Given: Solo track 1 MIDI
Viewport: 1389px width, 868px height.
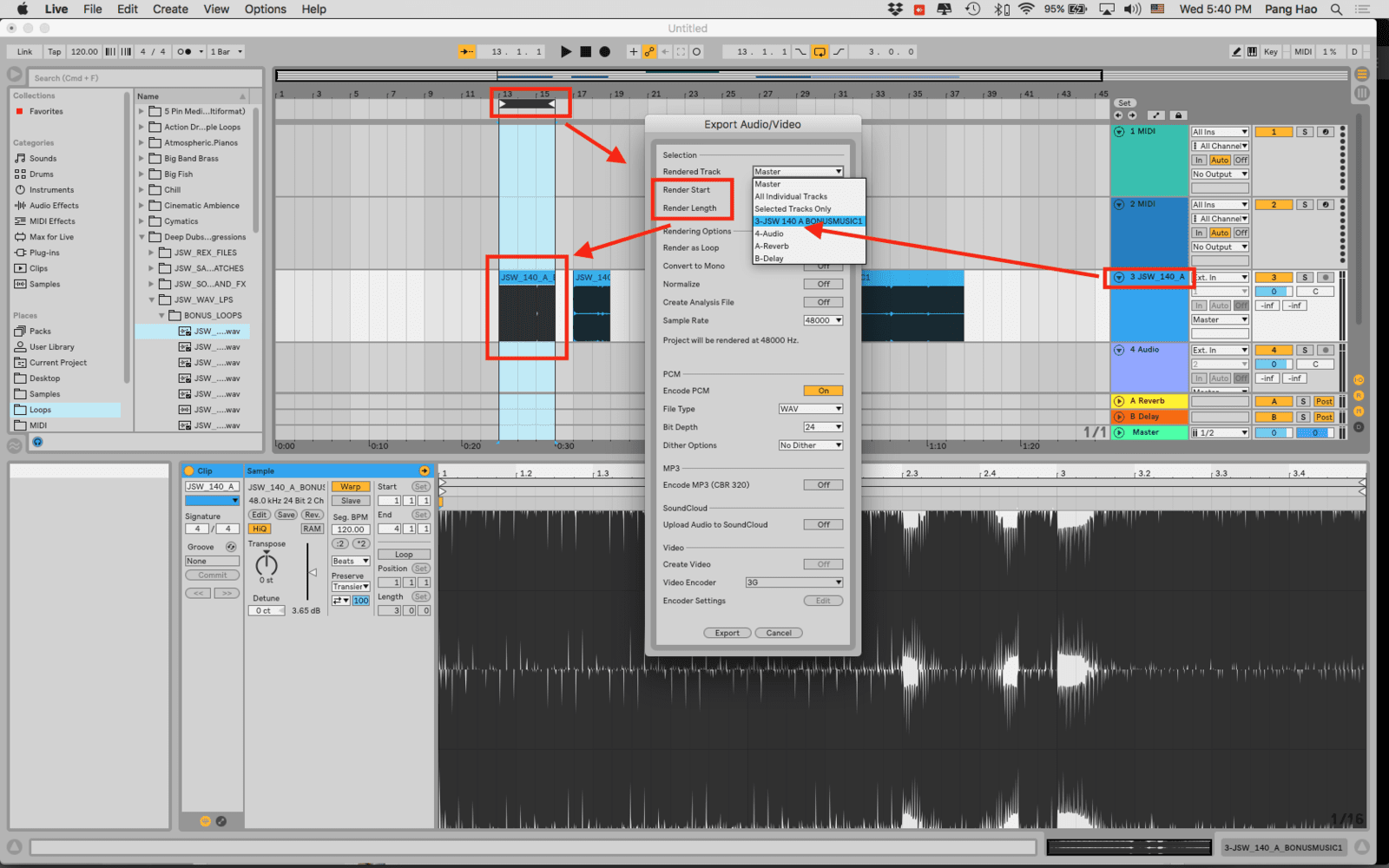Looking at the screenshot, I should 1304,133.
